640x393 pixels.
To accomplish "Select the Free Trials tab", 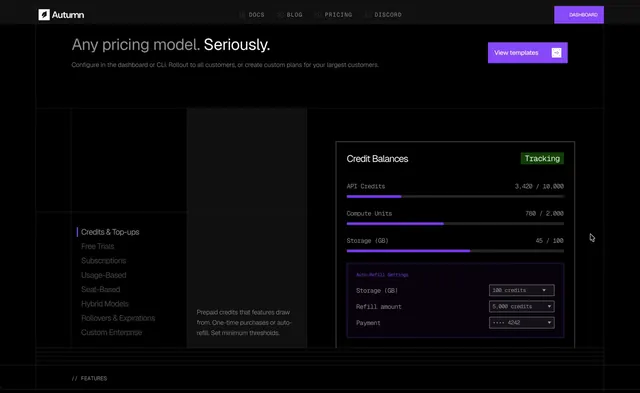I will (98, 246).
